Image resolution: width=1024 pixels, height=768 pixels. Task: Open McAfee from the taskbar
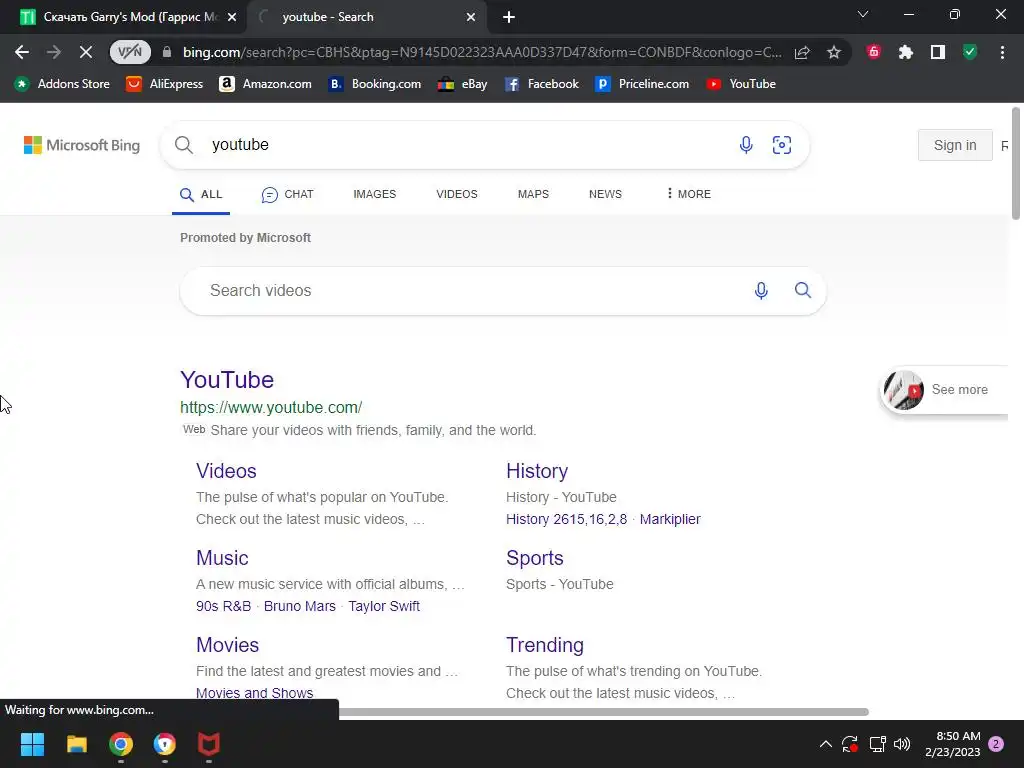point(208,744)
